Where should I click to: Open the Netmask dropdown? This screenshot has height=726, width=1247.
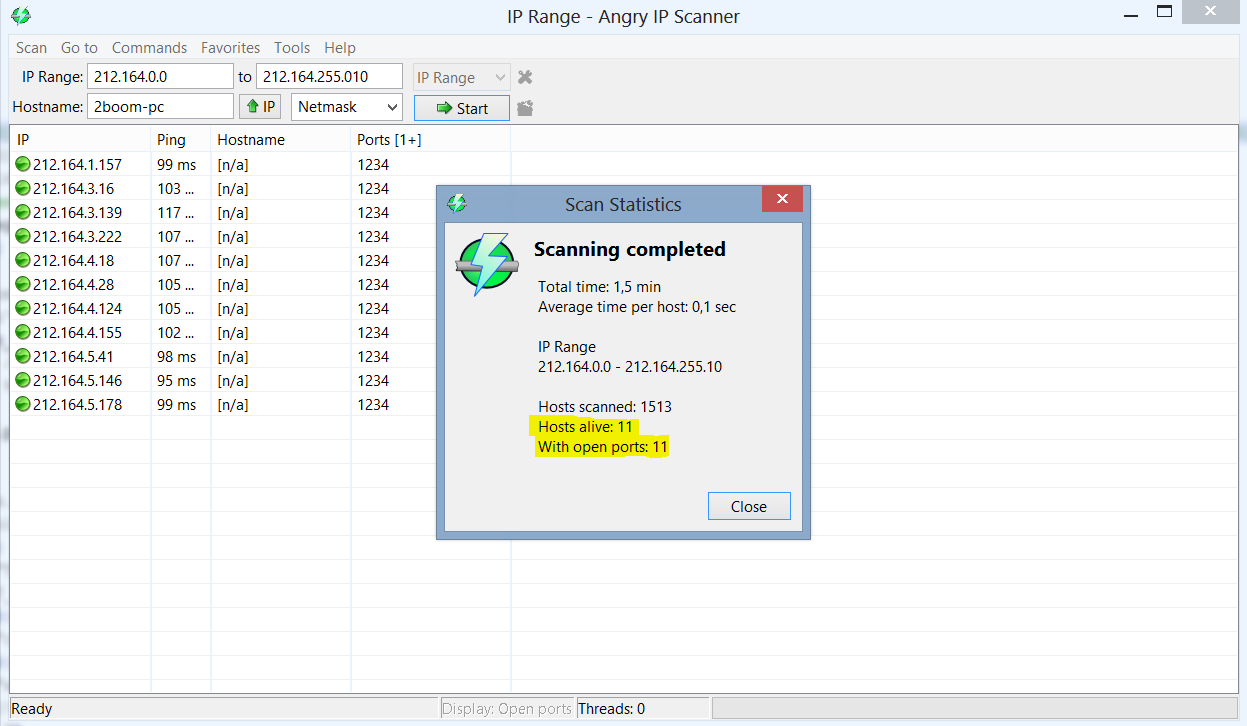coord(346,107)
